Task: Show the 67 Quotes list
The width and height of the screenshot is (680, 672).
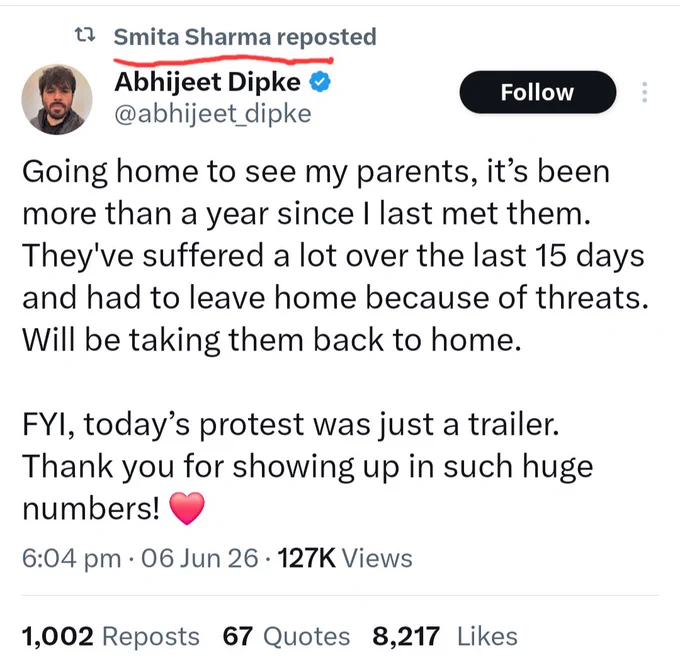Action: (286, 636)
